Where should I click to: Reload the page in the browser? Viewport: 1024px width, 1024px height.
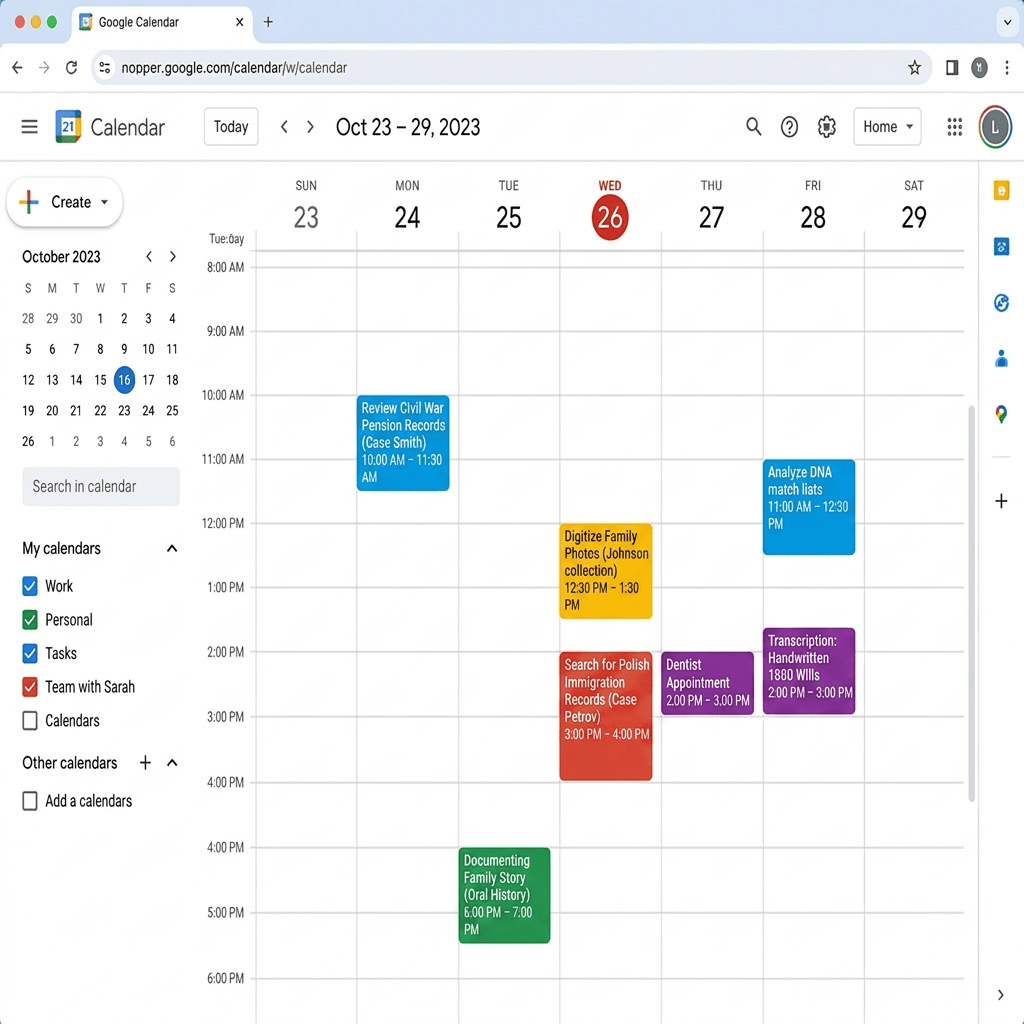coord(71,67)
